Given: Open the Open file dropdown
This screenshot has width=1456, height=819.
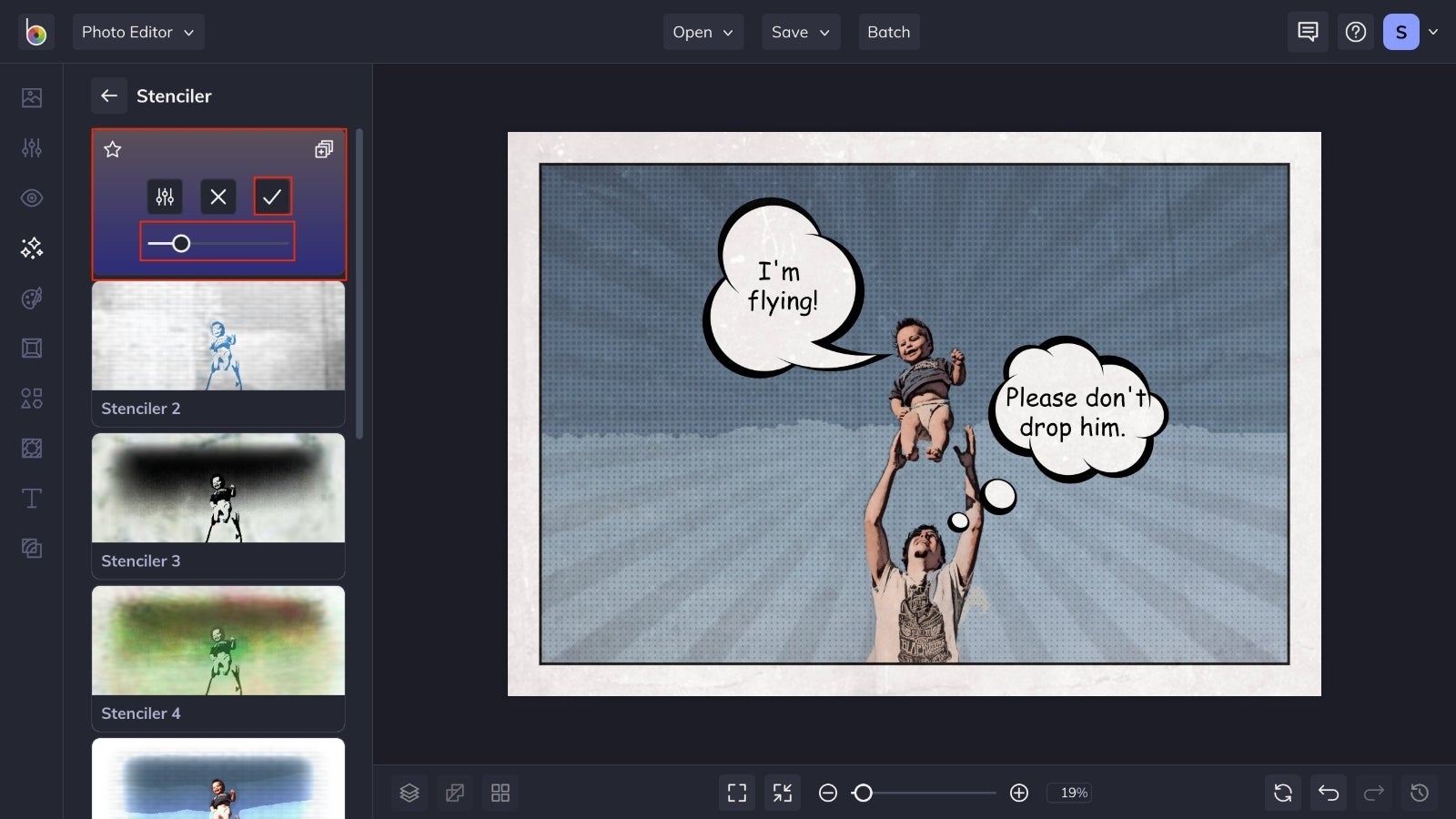Looking at the screenshot, I should pyautogui.click(x=703, y=32).
